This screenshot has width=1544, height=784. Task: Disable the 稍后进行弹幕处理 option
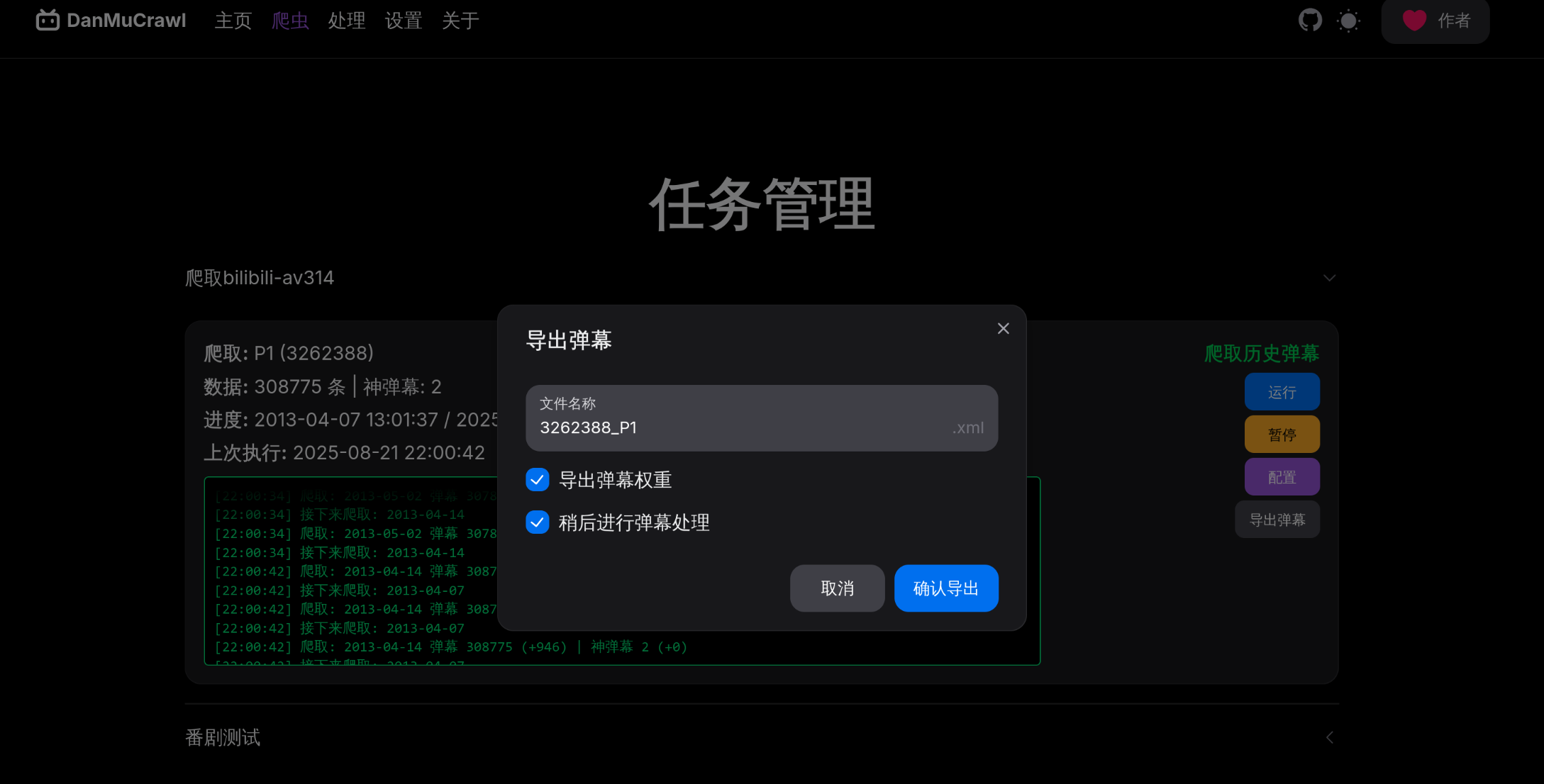coord(538,522)
